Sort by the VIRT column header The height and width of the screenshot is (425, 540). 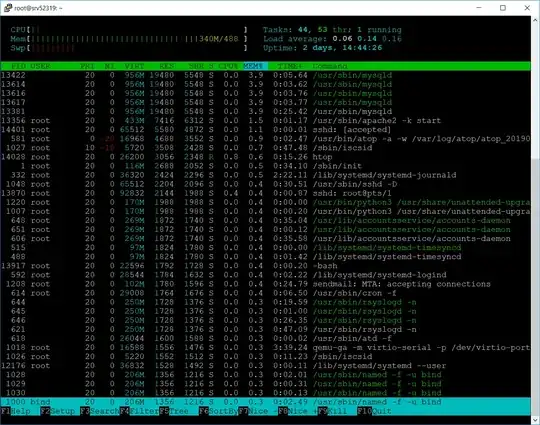coord(134,66)
